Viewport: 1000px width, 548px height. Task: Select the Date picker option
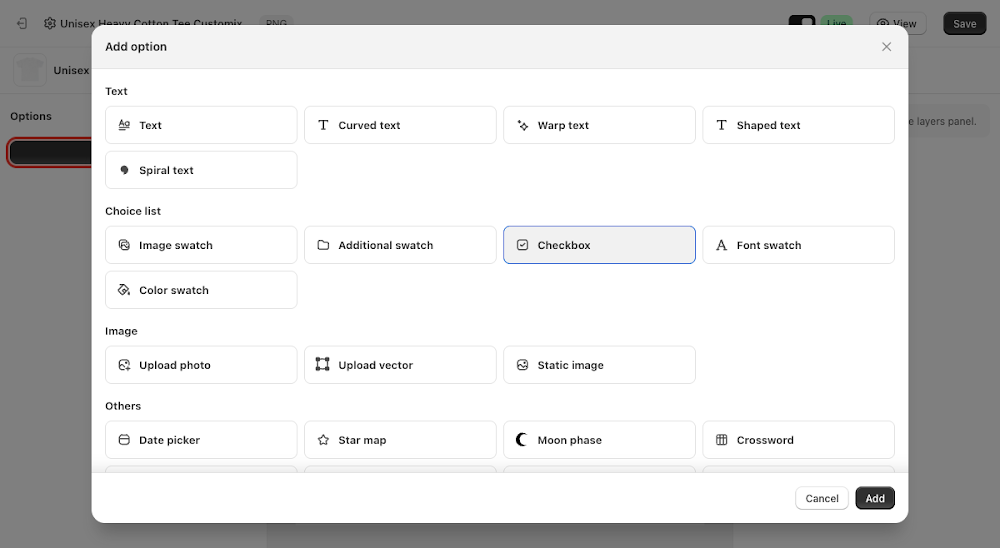click(x=201, y=440)
